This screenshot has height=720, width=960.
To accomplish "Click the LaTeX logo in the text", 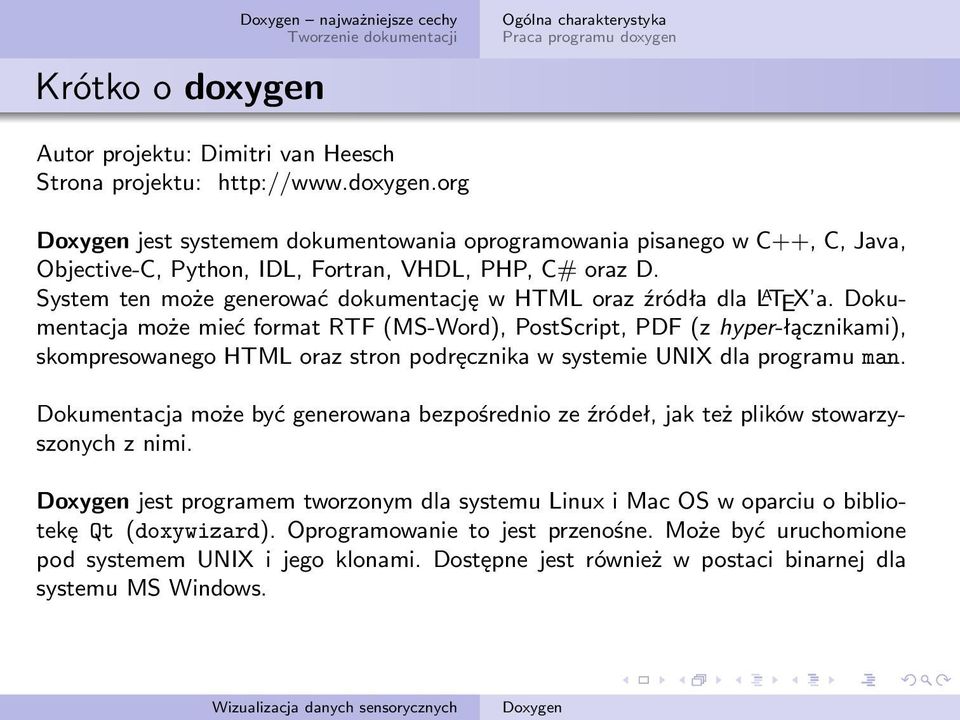I will pos(782,299).
